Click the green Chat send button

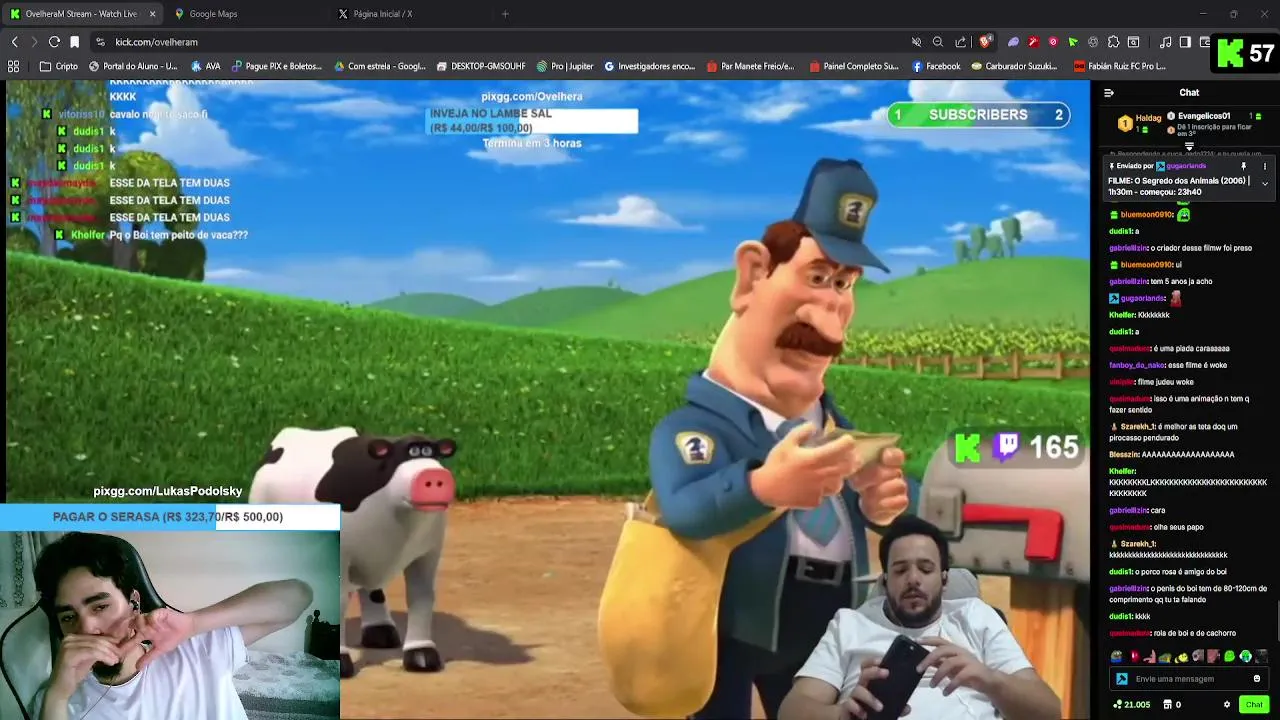click(1254, 705)
